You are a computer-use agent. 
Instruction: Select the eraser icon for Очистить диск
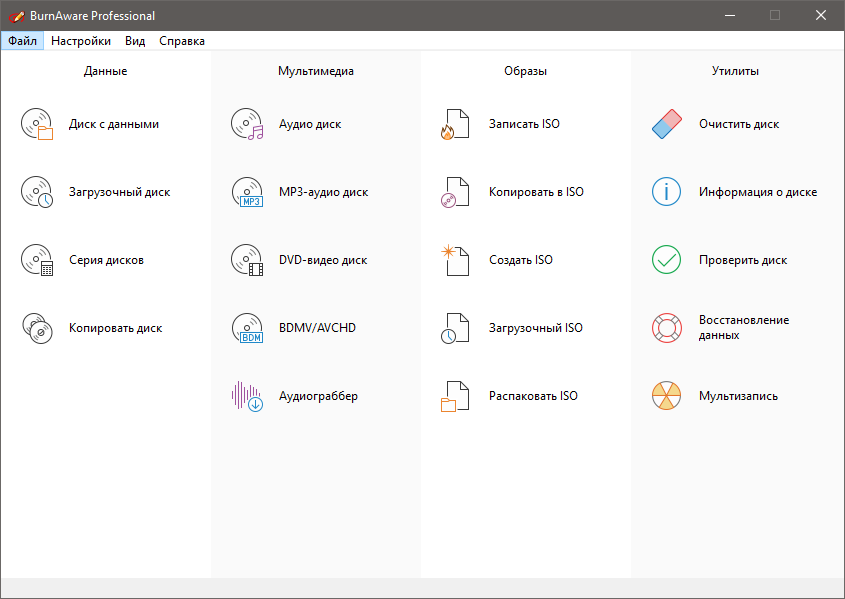point(666,125)
